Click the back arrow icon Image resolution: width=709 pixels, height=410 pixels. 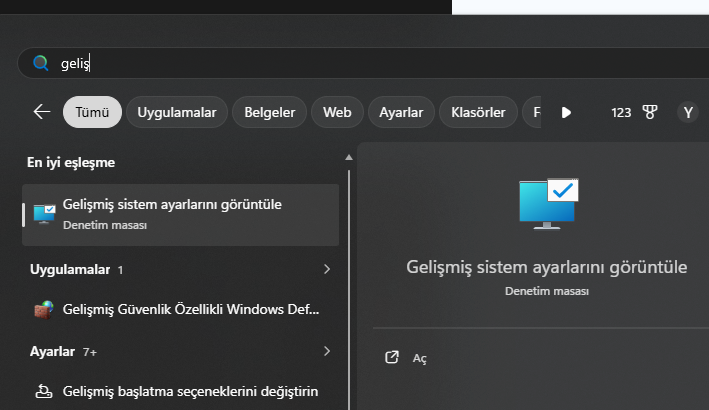42,112
